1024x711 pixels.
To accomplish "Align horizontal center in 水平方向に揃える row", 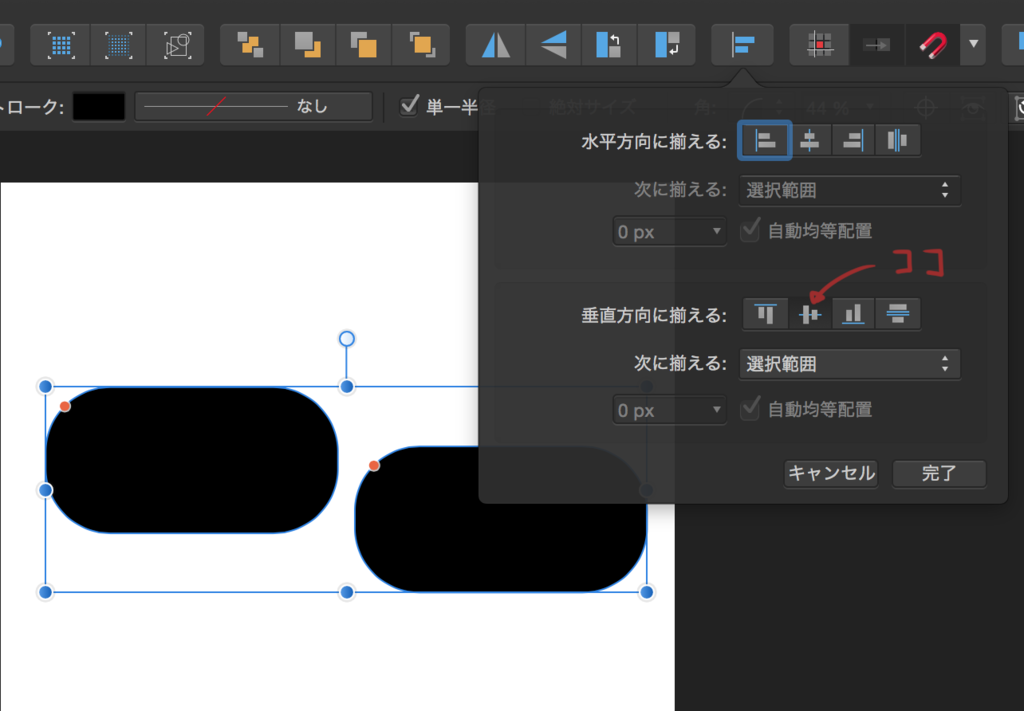I will 810,140.
